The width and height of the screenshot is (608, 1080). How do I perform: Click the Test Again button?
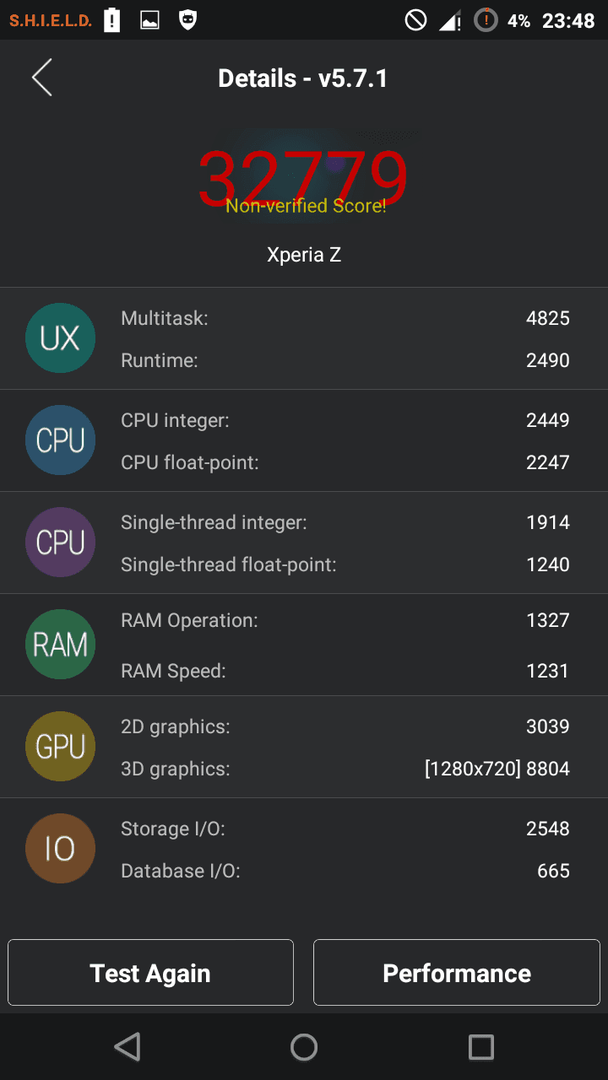[150, 973]
